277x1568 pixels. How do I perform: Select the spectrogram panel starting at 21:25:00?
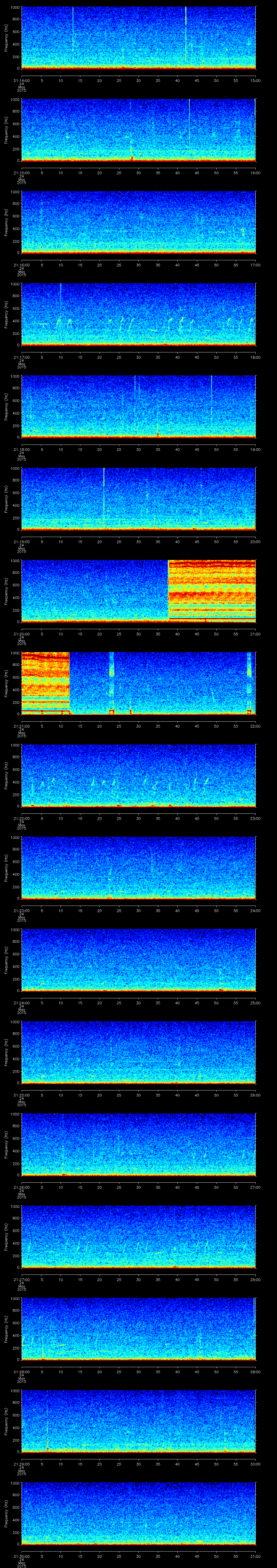pos(138,1052)
